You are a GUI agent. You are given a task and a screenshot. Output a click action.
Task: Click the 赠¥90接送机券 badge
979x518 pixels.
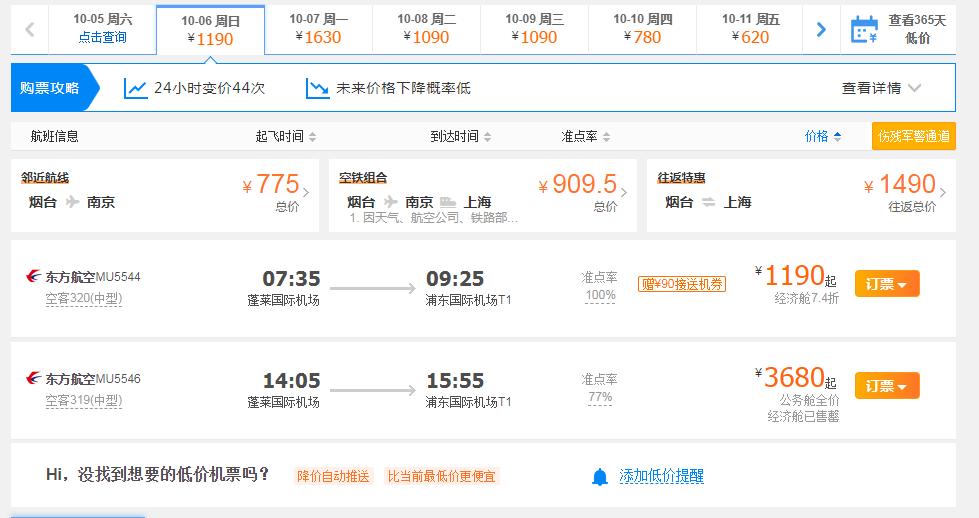[x=681, y=284]
